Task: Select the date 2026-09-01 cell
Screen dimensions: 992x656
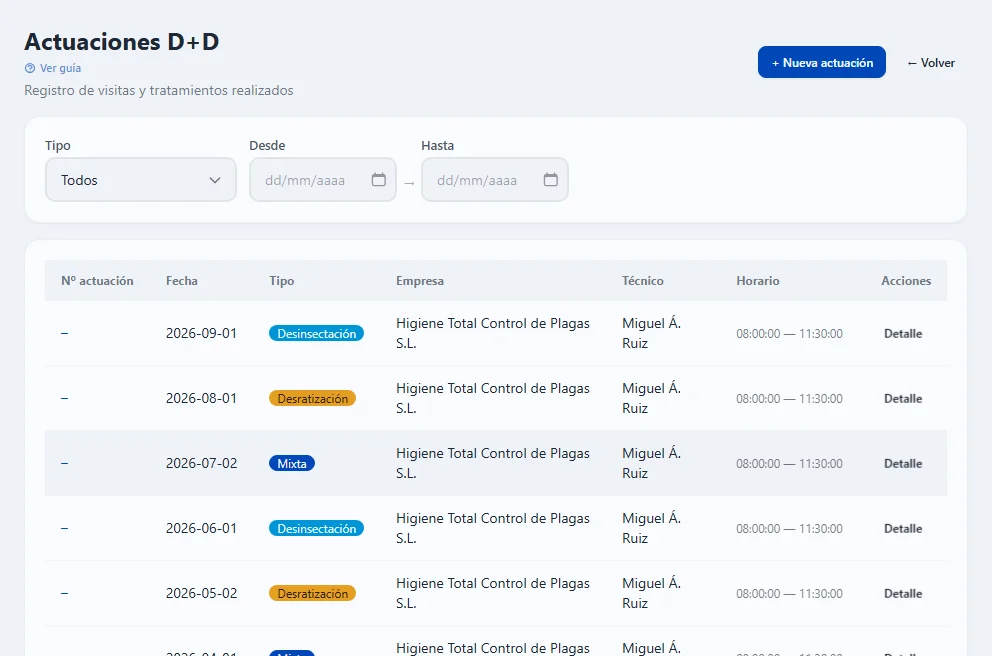Action: click(x=201, y=333)
